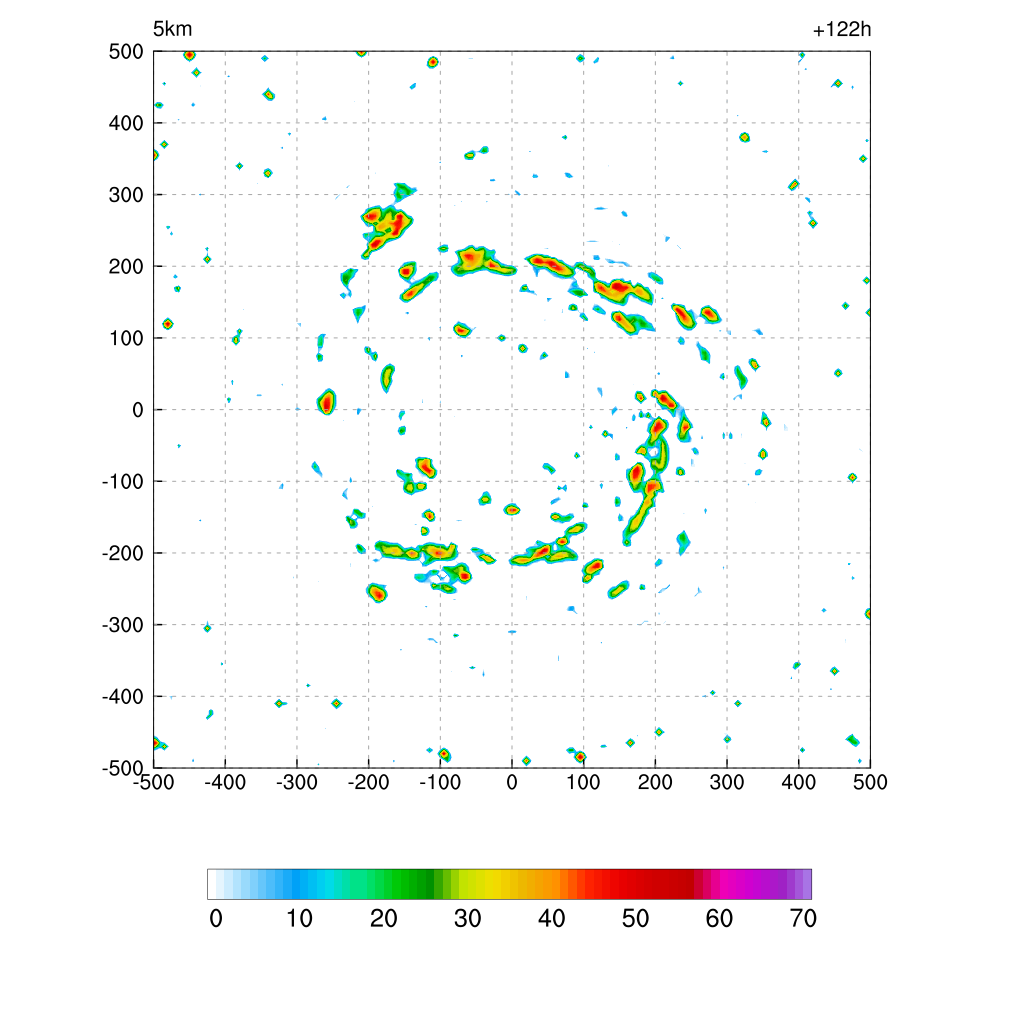The image size is (1024, 1024).
Task: Select the y-axis tick label -400
Action: pyautogui.click(x=122, y=697)
